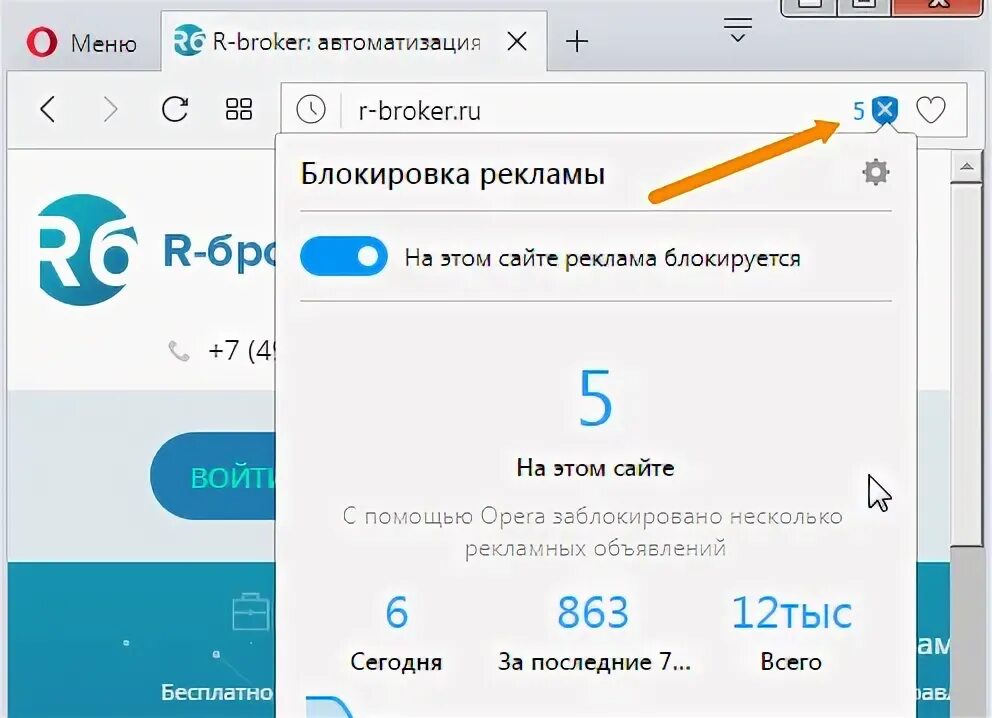Add page to bookmarks with heart icon
This screenshot has width=992, height=718.
[x=931, y=110]
